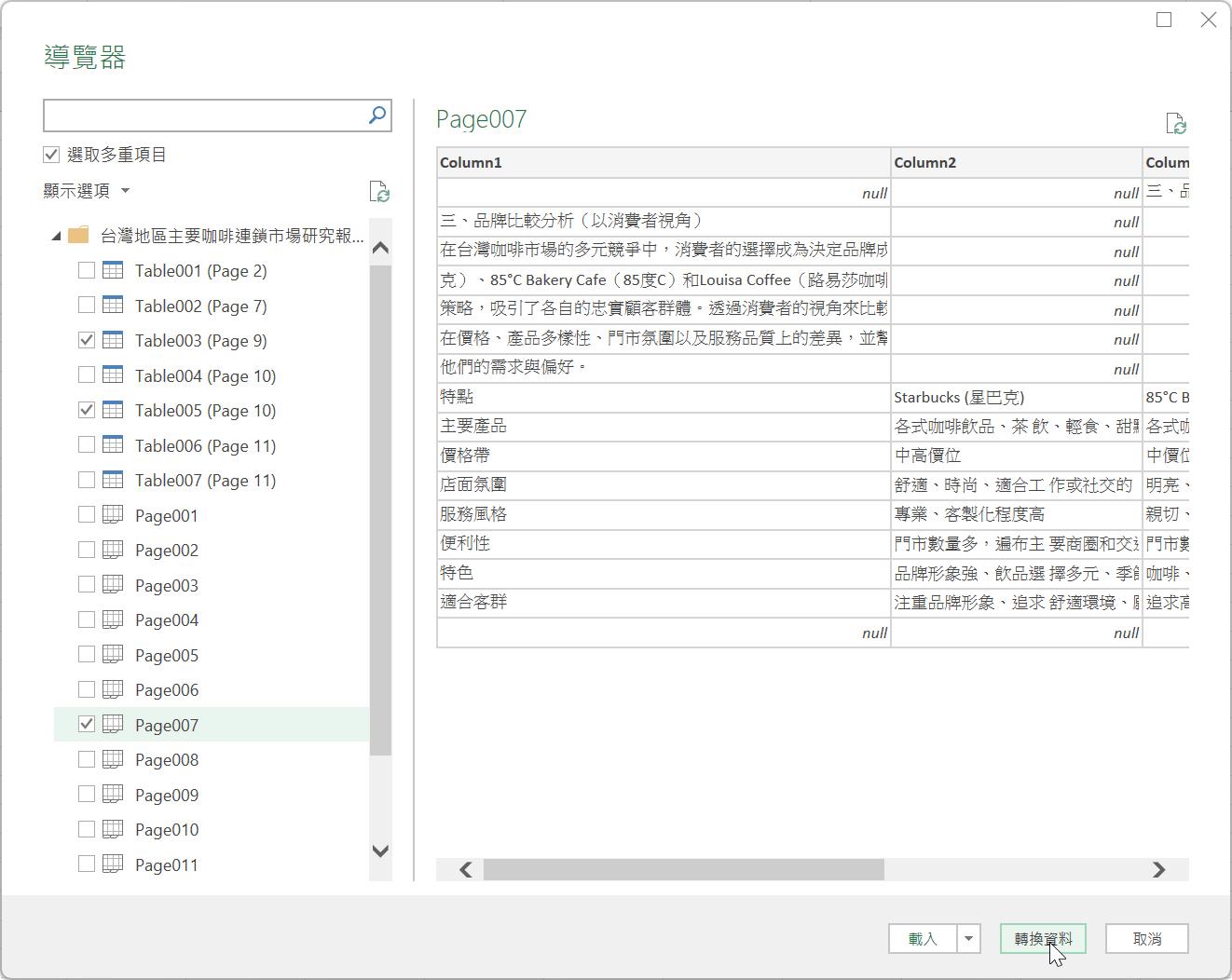1232x980 pixels.
Task: Click the preview horizontal scrollbar right arrow
Action: click(1158, 870)
